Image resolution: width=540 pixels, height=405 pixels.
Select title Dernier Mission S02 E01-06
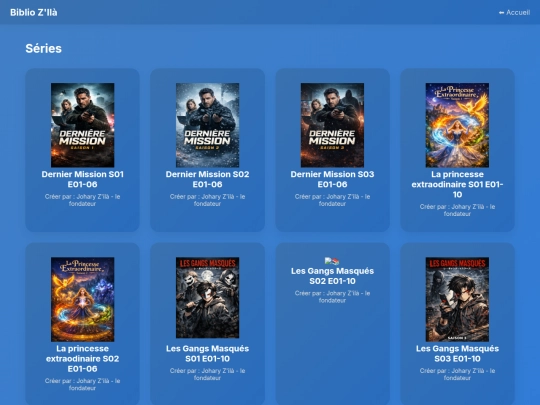(207, 179)
